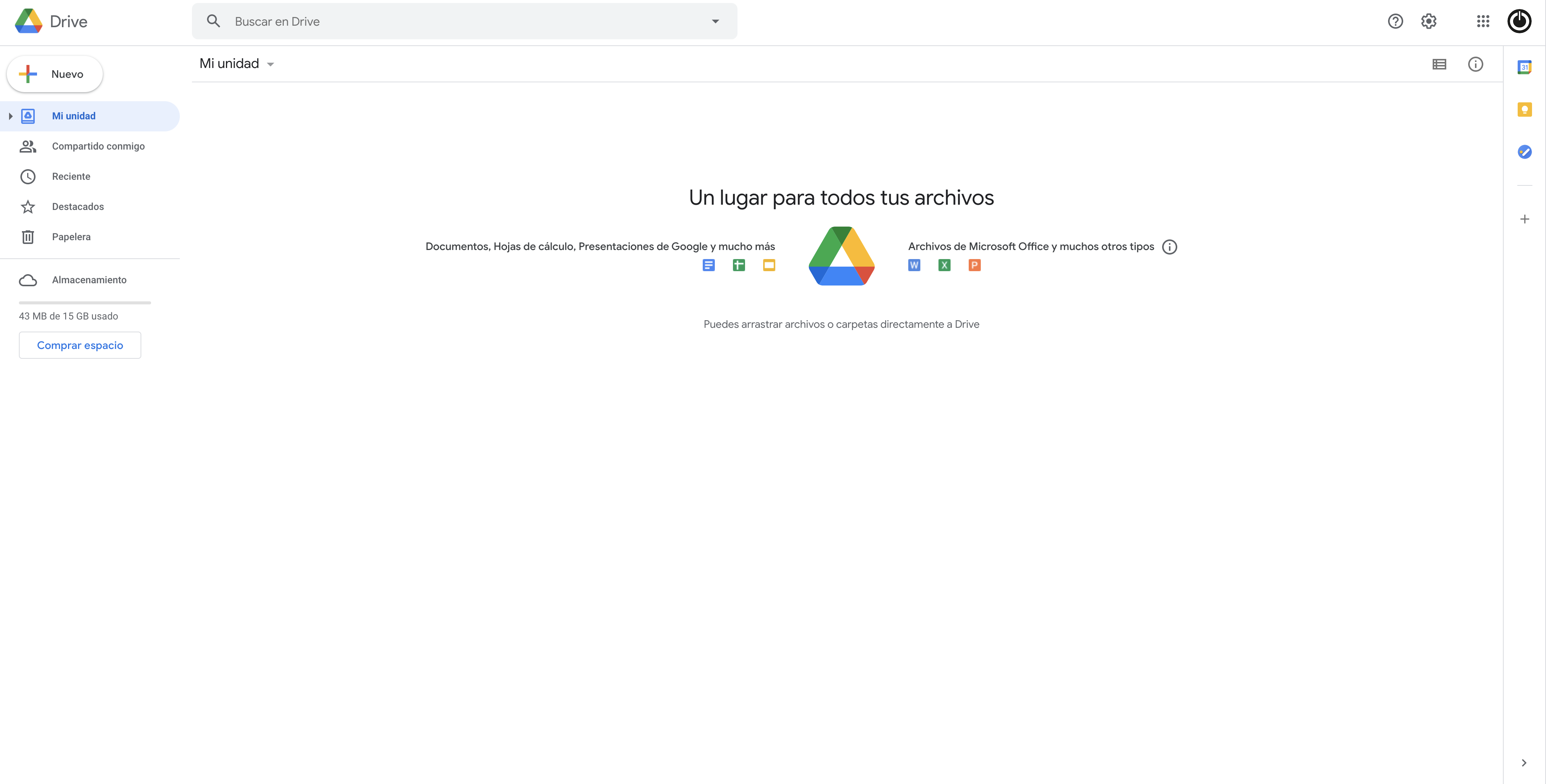This screenshot has width=1546, height=784.
Task: Show details info panel icon
Action: coord(1475,64)
